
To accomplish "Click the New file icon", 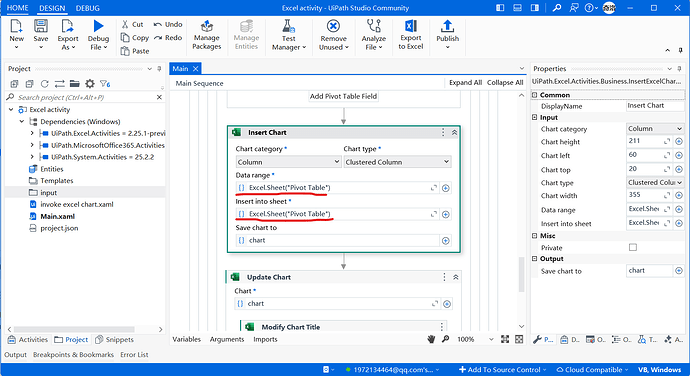I will (16, 26).
